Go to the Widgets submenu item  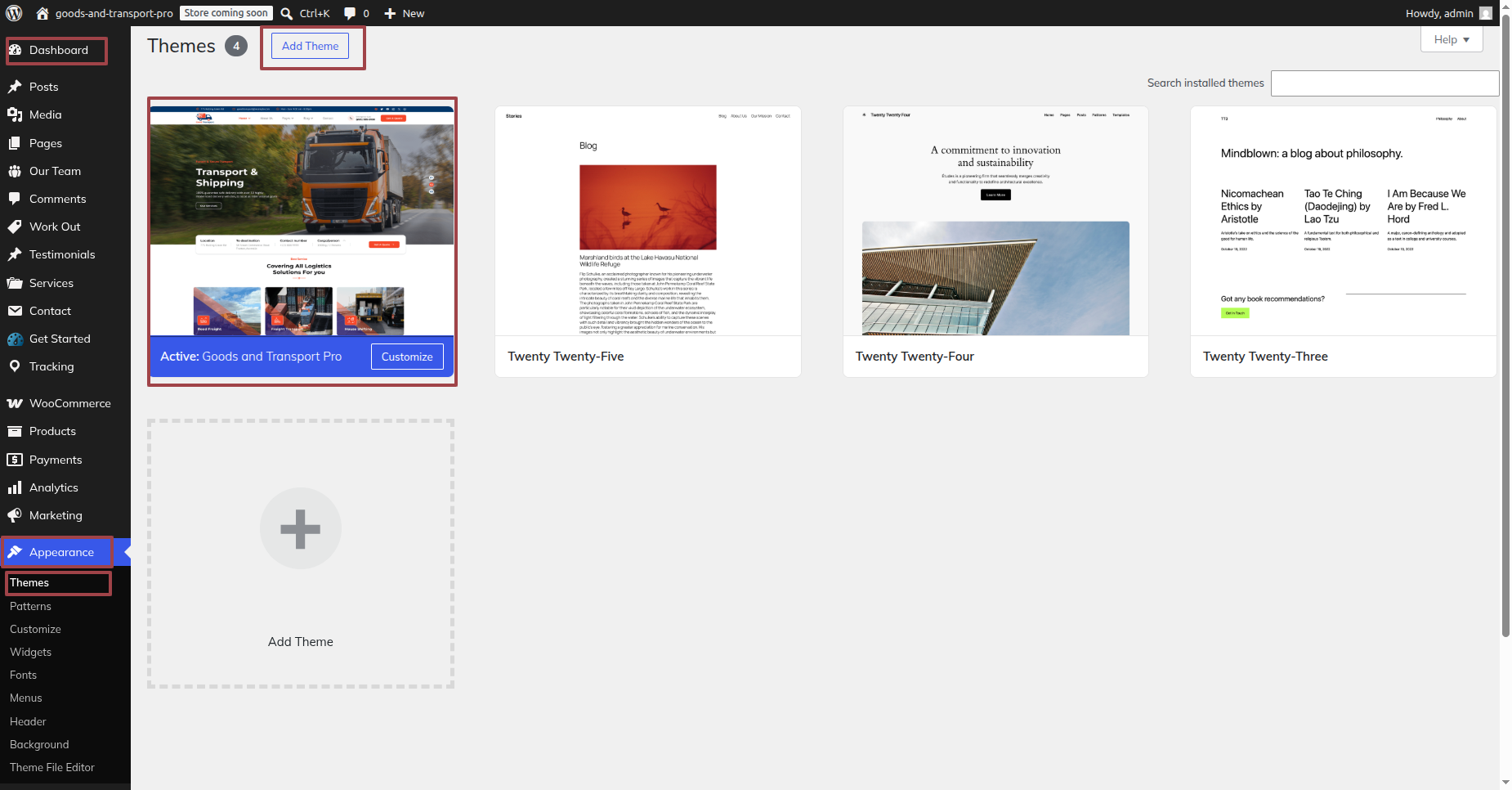[x=30, y=652]
